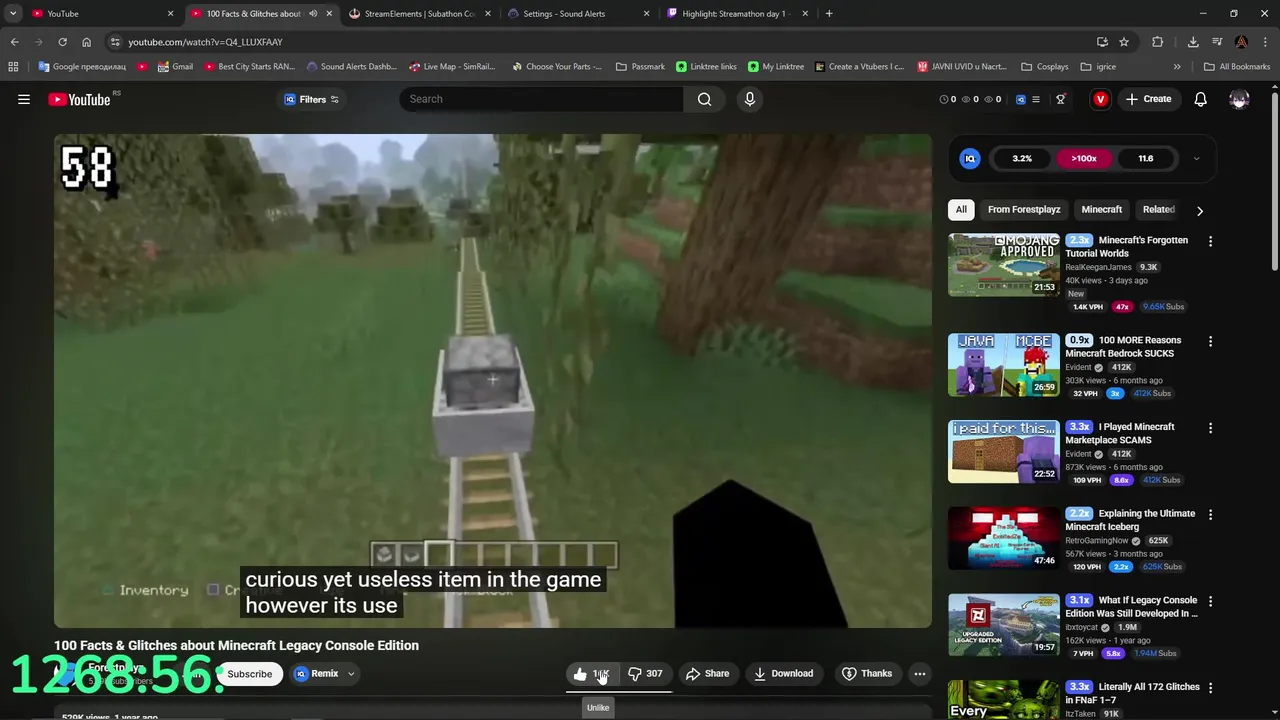The image size is (1280, 720).
Task: Show more chips with the right arrow
Action: tap(1200, 211)
